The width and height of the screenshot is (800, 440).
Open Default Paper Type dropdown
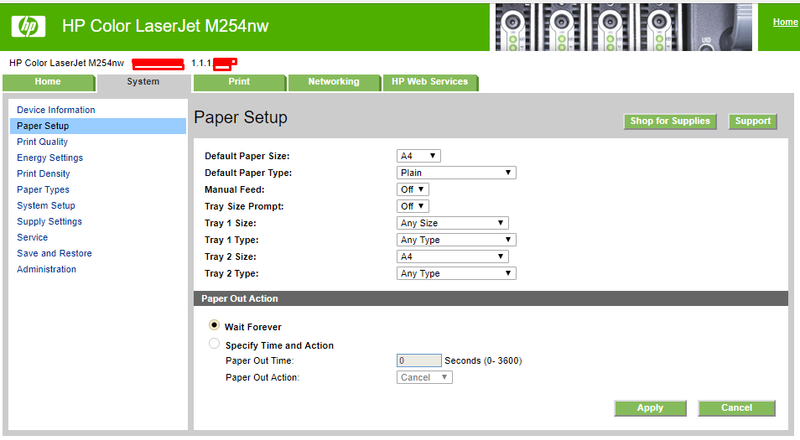coord(456,173)
